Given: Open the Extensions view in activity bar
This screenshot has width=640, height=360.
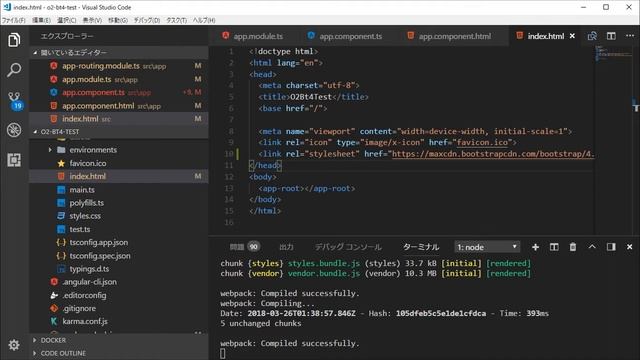Looking at the screenshot, I should (x=14, y=160).
